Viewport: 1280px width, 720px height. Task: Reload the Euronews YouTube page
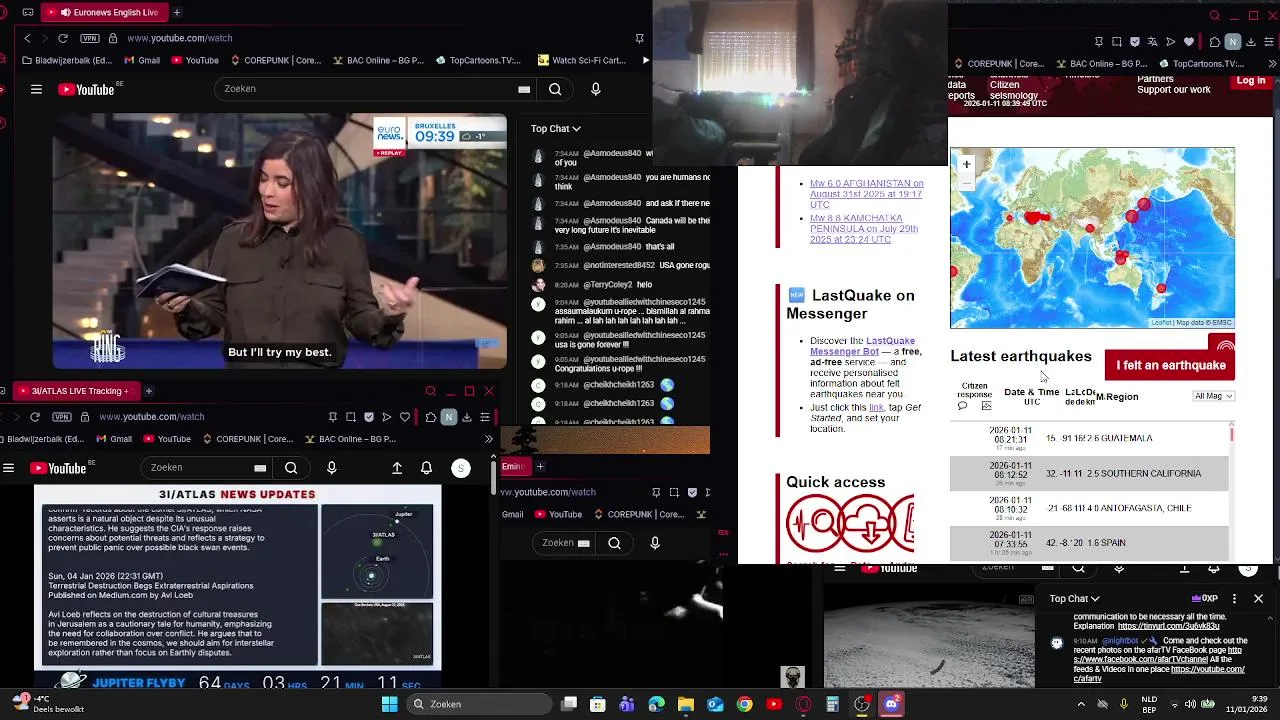click(x=63, y=38)
